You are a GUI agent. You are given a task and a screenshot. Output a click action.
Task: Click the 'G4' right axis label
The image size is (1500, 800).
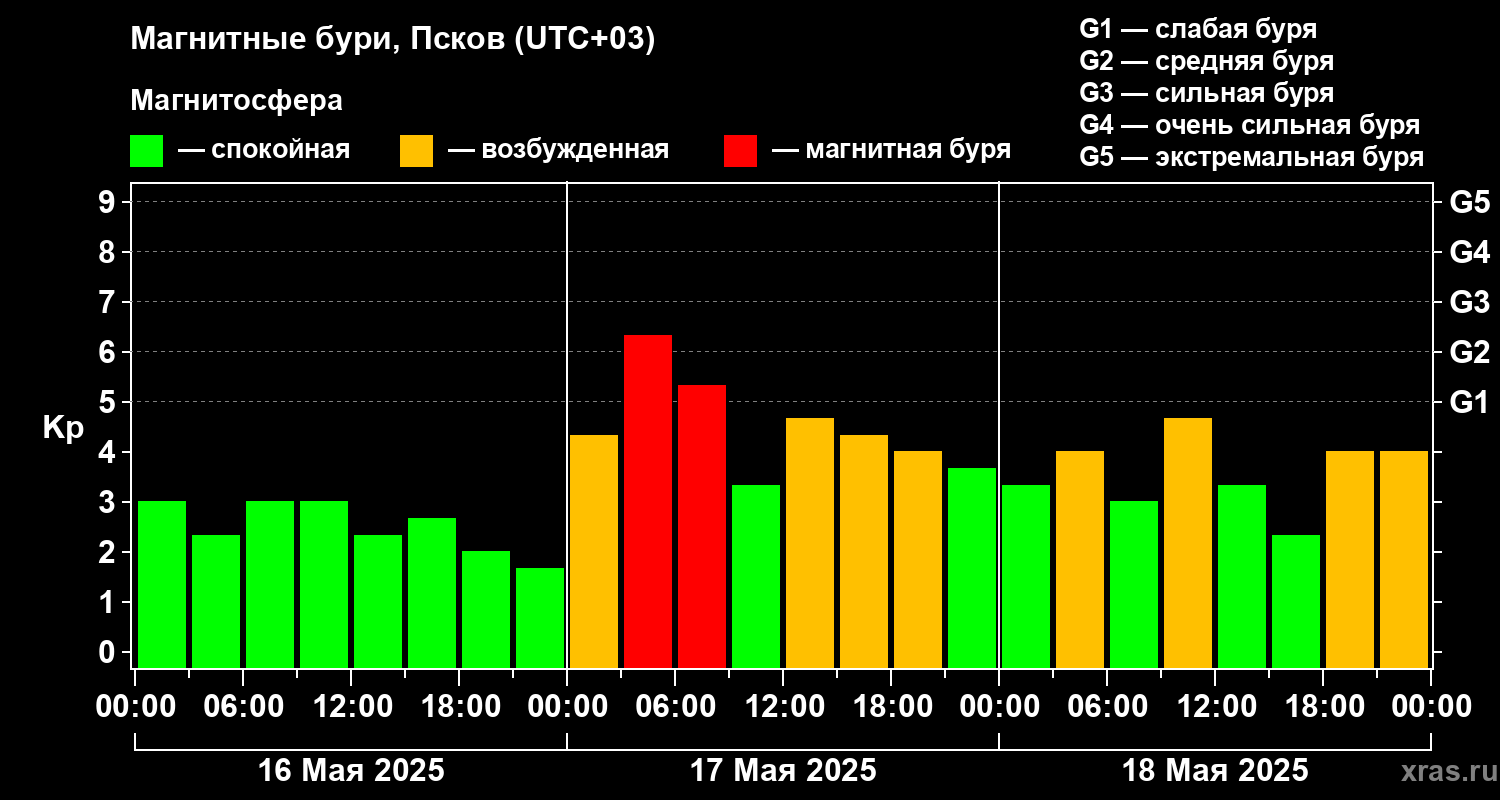point(1470,252)
